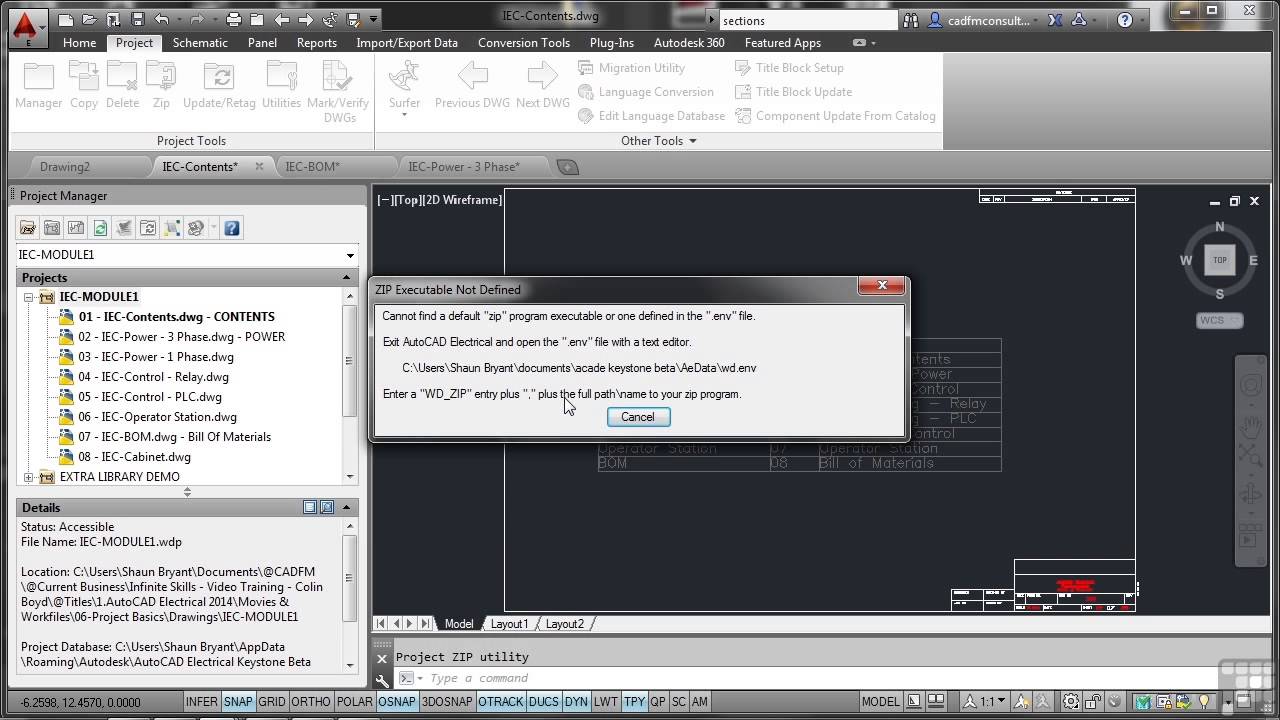Image resolution: width=1280 pixels, height=720 pixels.
Task: Toggle OTRACK in status bar
Action: pos(501,701)
